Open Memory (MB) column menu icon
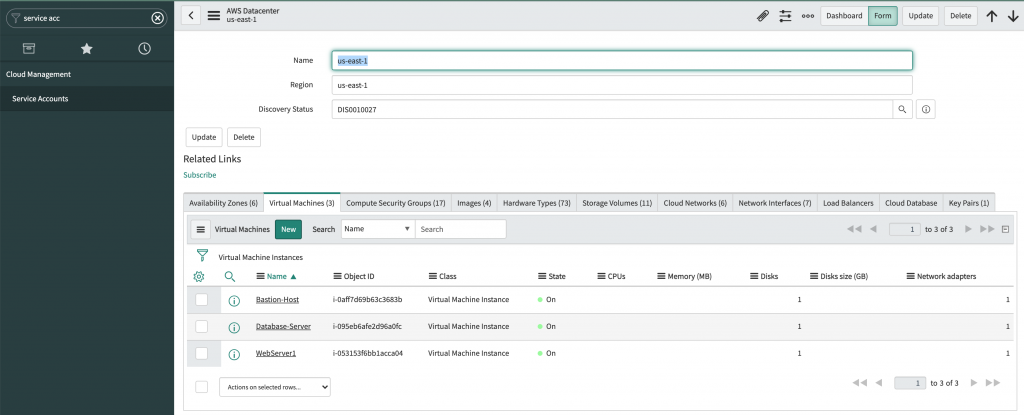The image size is (1024, 415). click(x=661, y=276)
